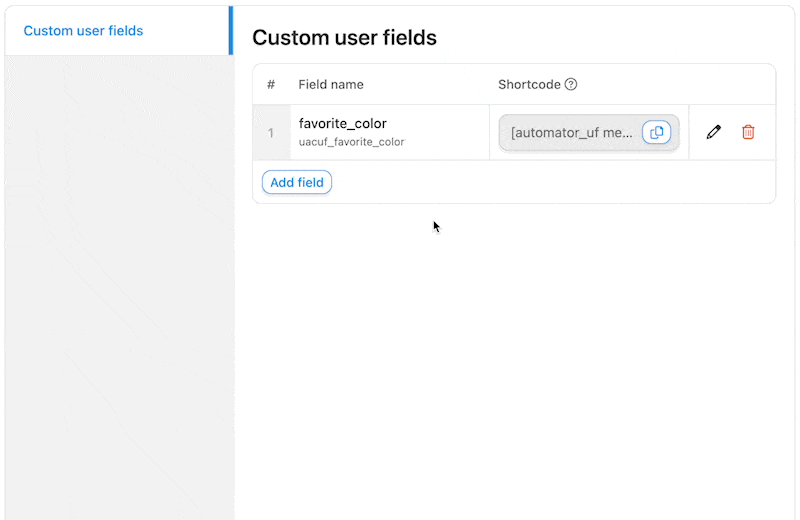Click the blue active indicator on sidebar tab
The image size is (800, 520).
(231, 31)
